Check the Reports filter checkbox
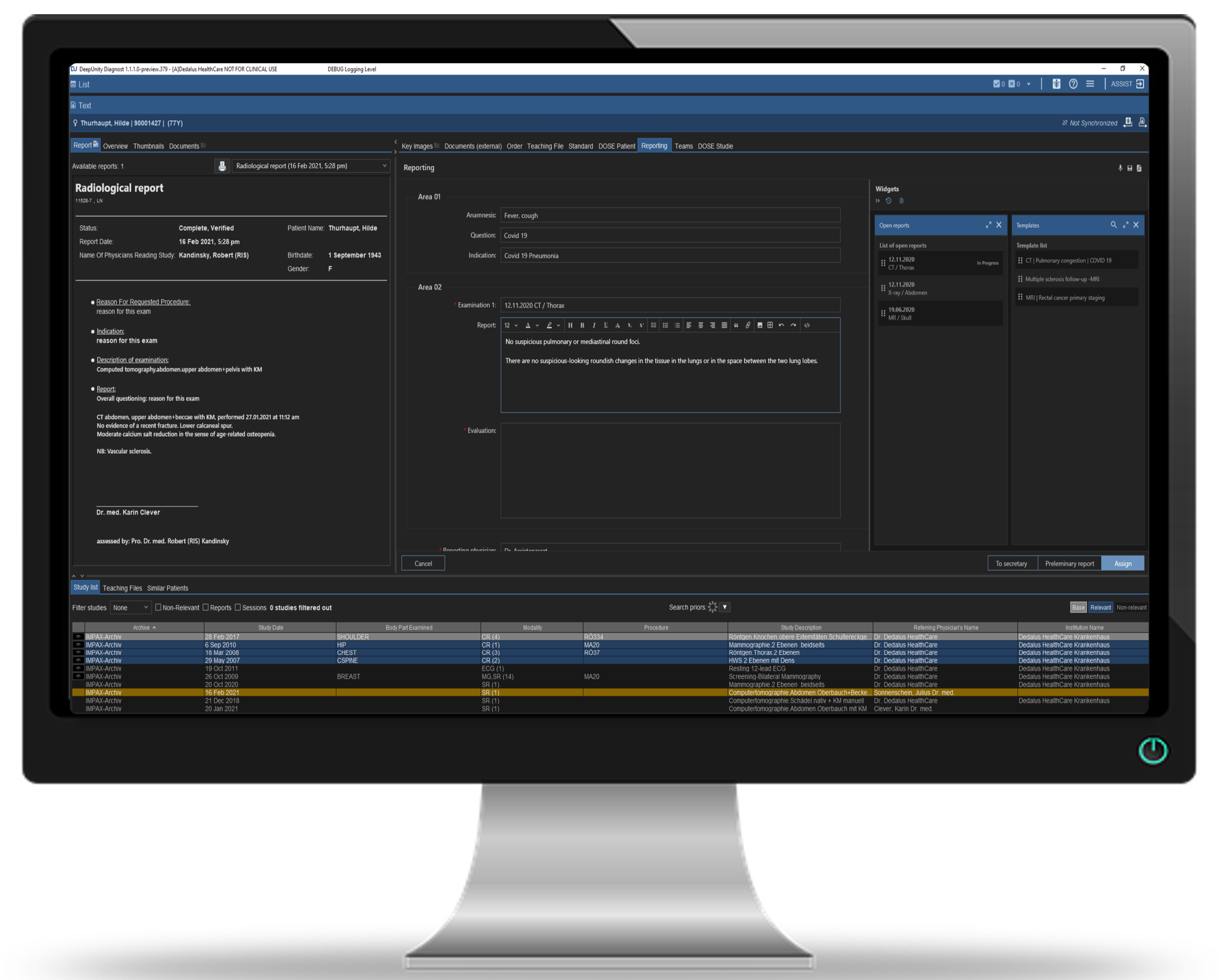The height and width of the screenshot is (980, 1219). click(206, 607)
